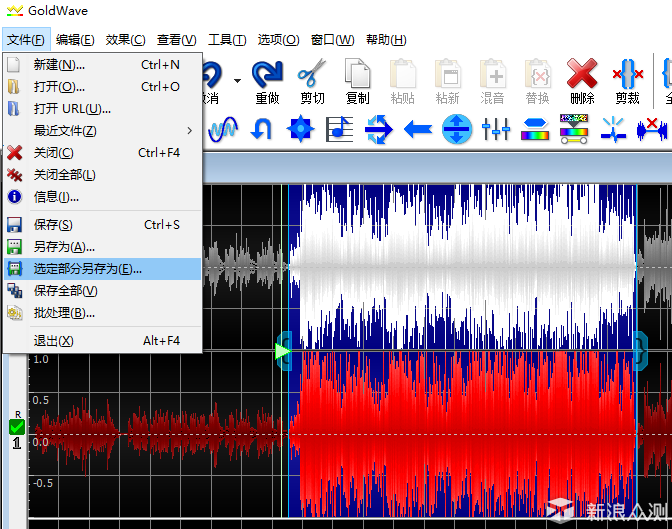This screenshot has width=672, height=529.
Task: Choose Information (信息) menu item
Action: [102, 197]
